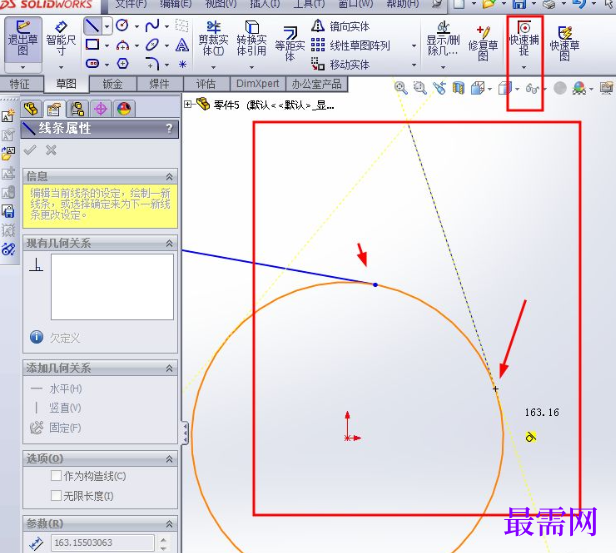Viewport: 616px width, 553px height.
Task: Open DimXpertManager panel tab
Action: click(101, 108)
